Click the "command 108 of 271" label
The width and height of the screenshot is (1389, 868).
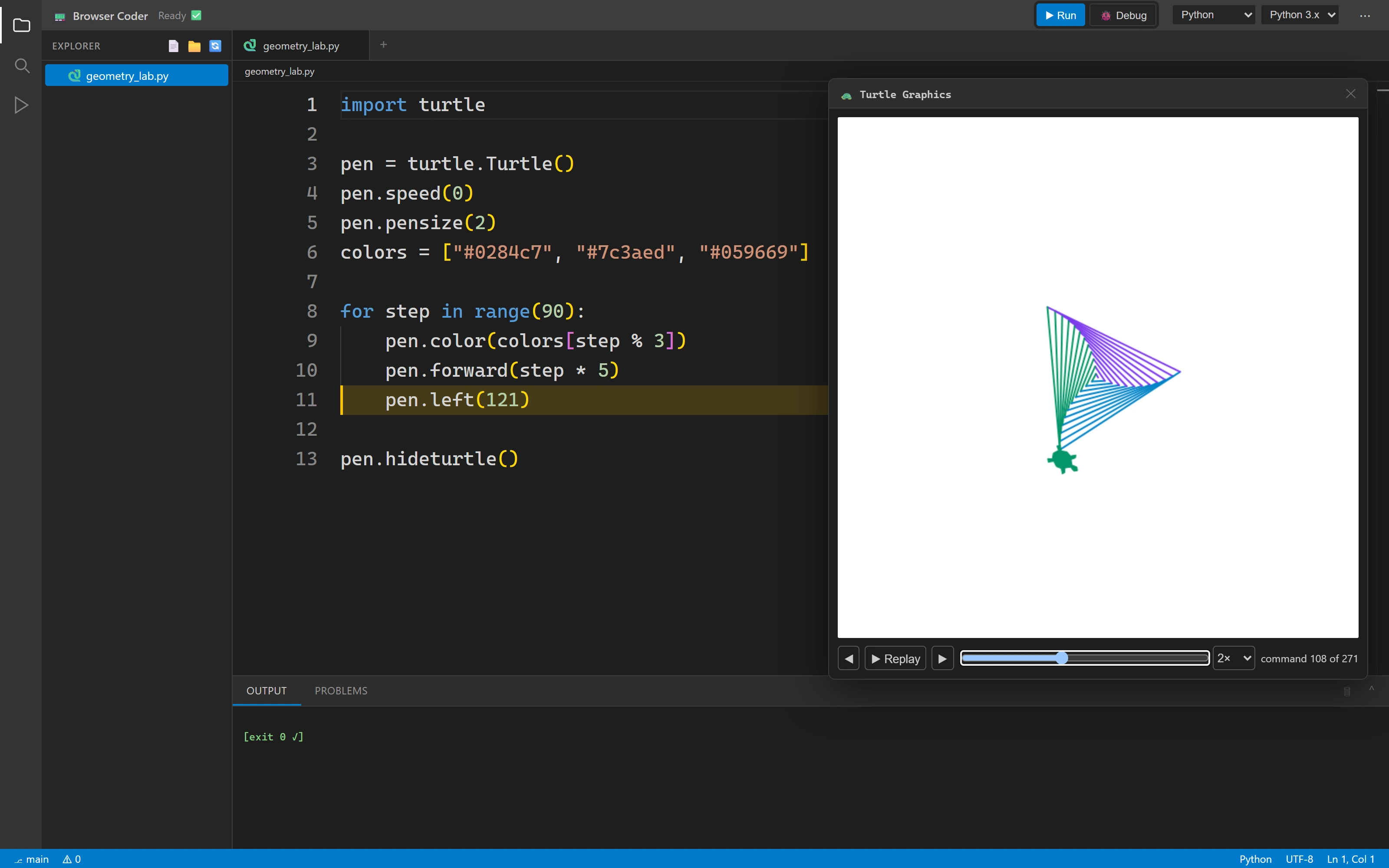coord(1309,658)
